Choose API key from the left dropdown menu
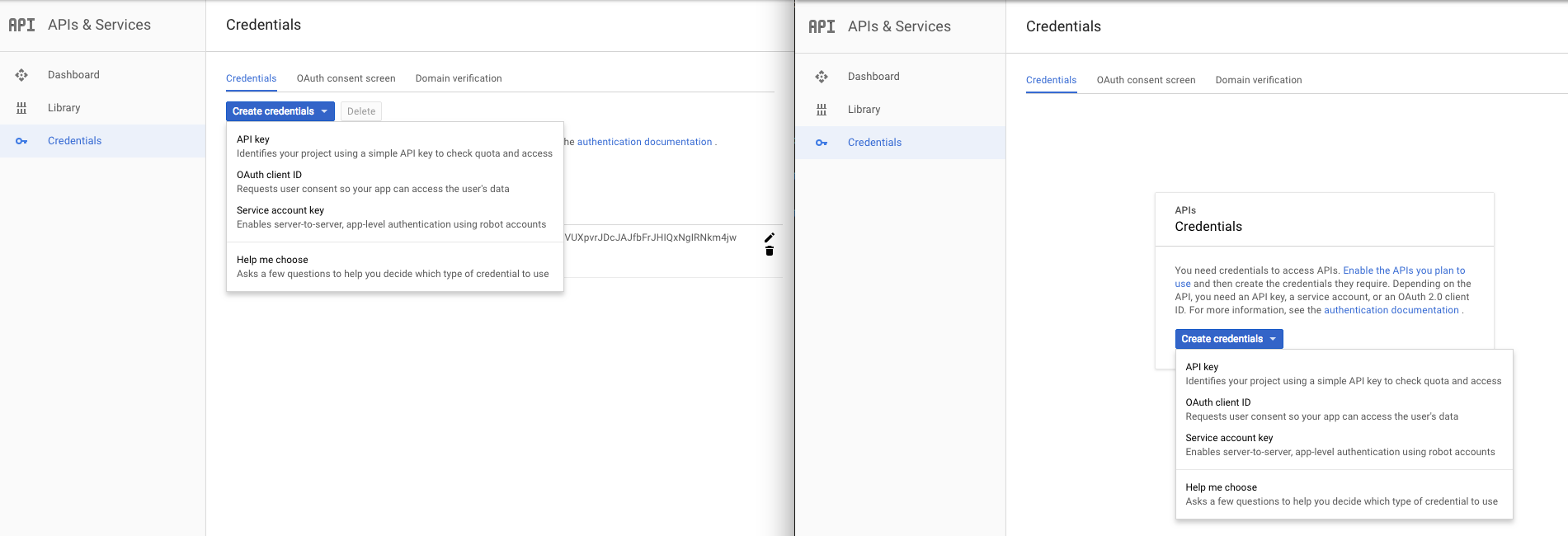The width and height of the screenshot is (1568, 536). 395,146
